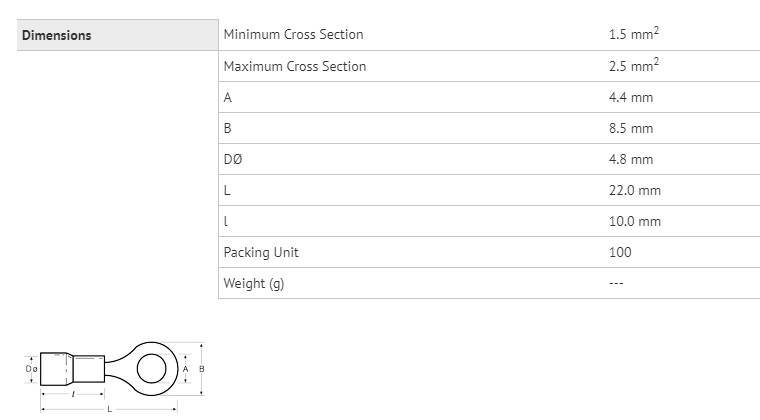Click the ring hole in terminal diagram
The height and width of the screenshot is (420, 760).
tap(152, 369)
